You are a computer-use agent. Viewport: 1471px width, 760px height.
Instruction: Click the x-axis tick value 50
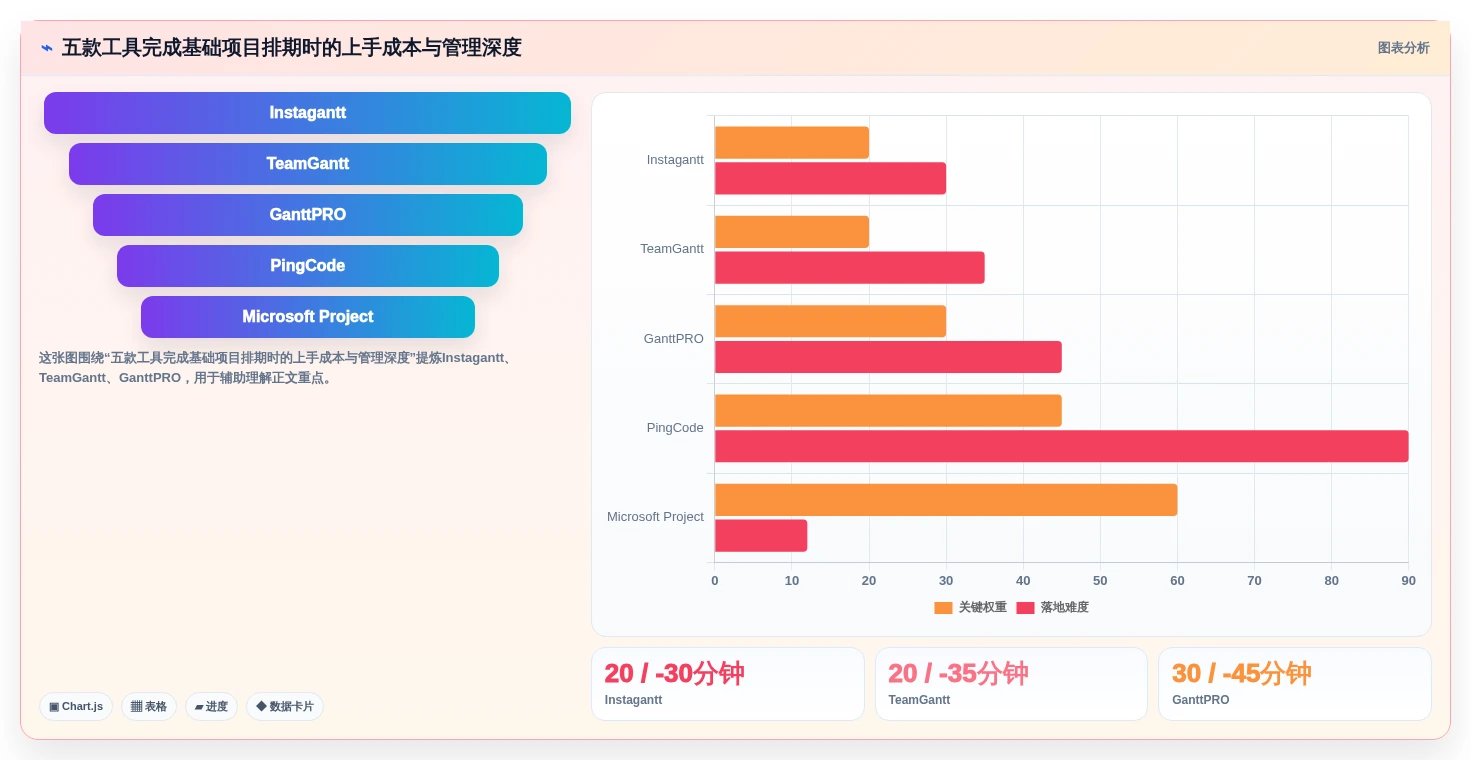1100,581
